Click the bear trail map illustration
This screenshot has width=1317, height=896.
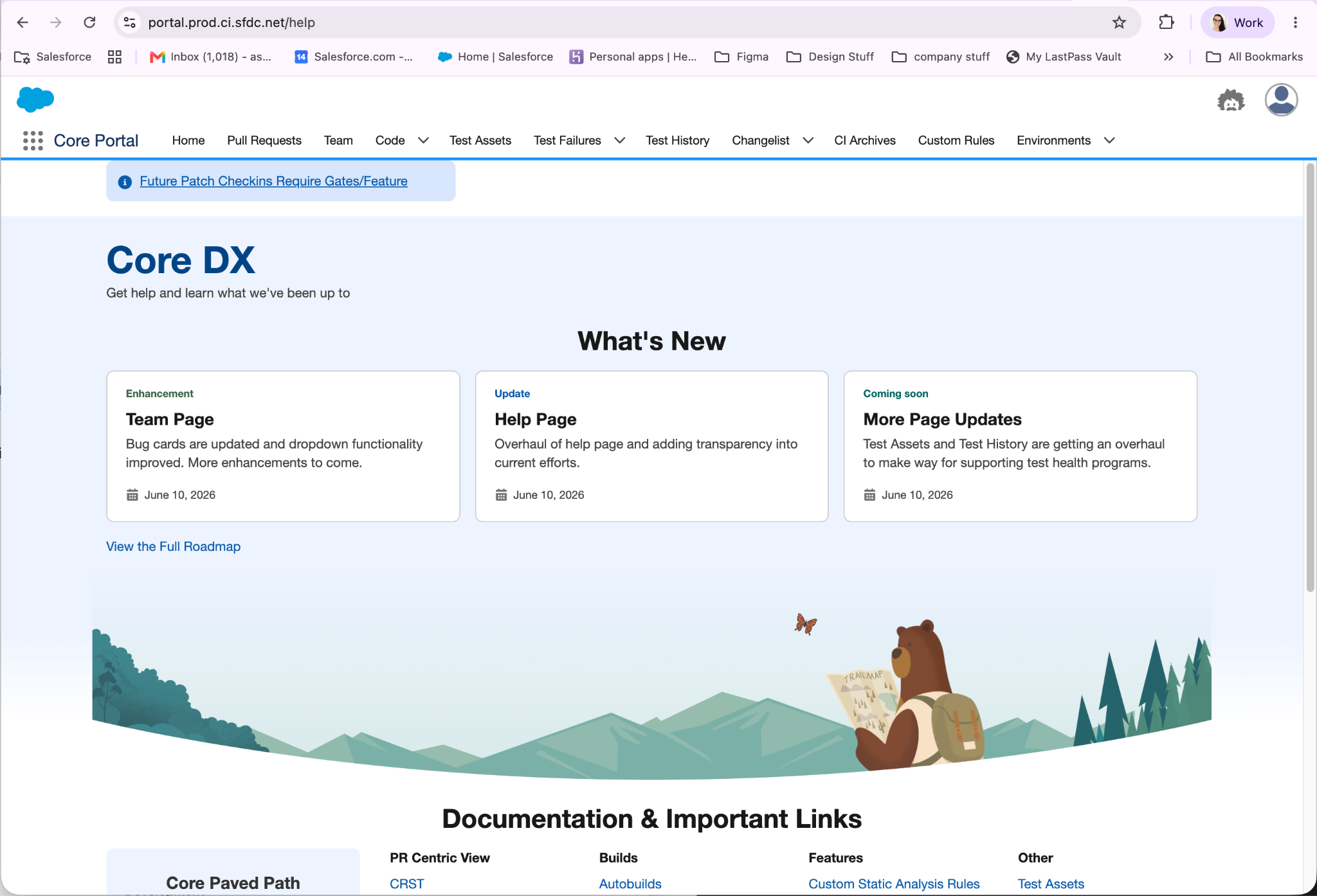pos(905,695)
